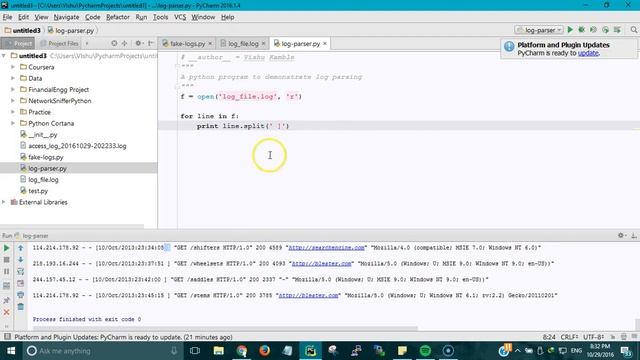Collapse the untitled3 project root

[x=4, y=56]
